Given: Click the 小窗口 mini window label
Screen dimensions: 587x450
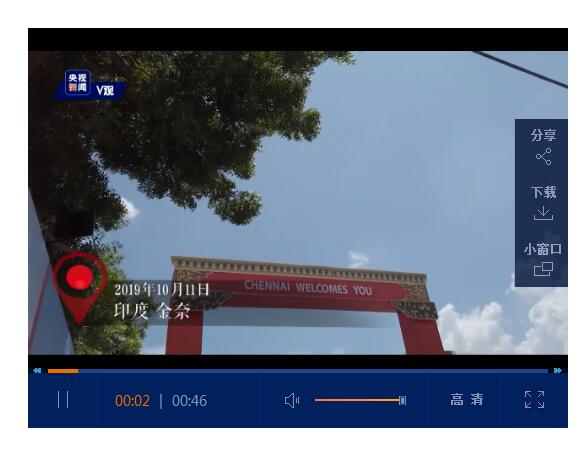Looking at the screenshot, I should coord(543,249).
